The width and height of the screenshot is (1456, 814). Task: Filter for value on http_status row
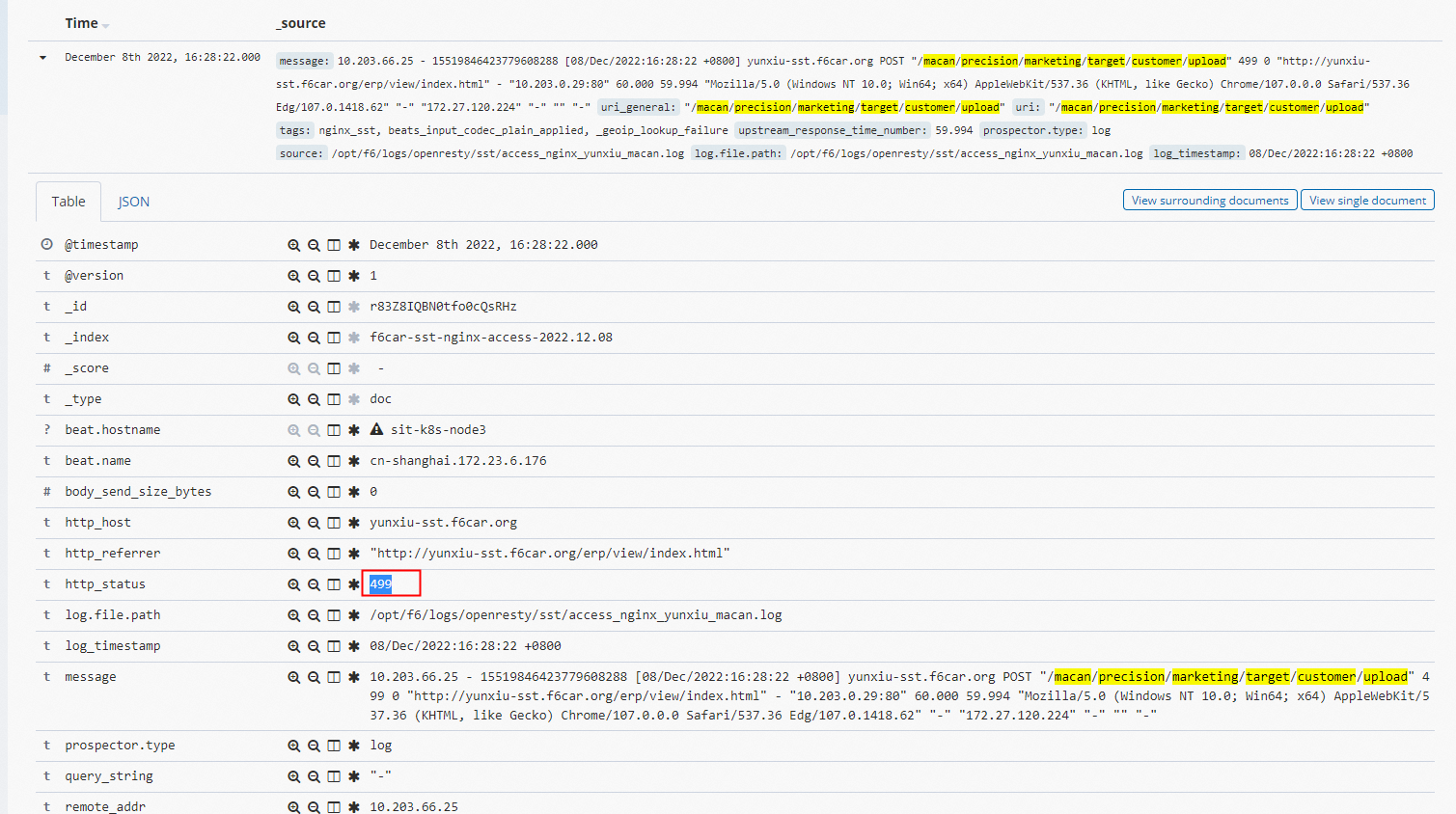pos(294,584)
